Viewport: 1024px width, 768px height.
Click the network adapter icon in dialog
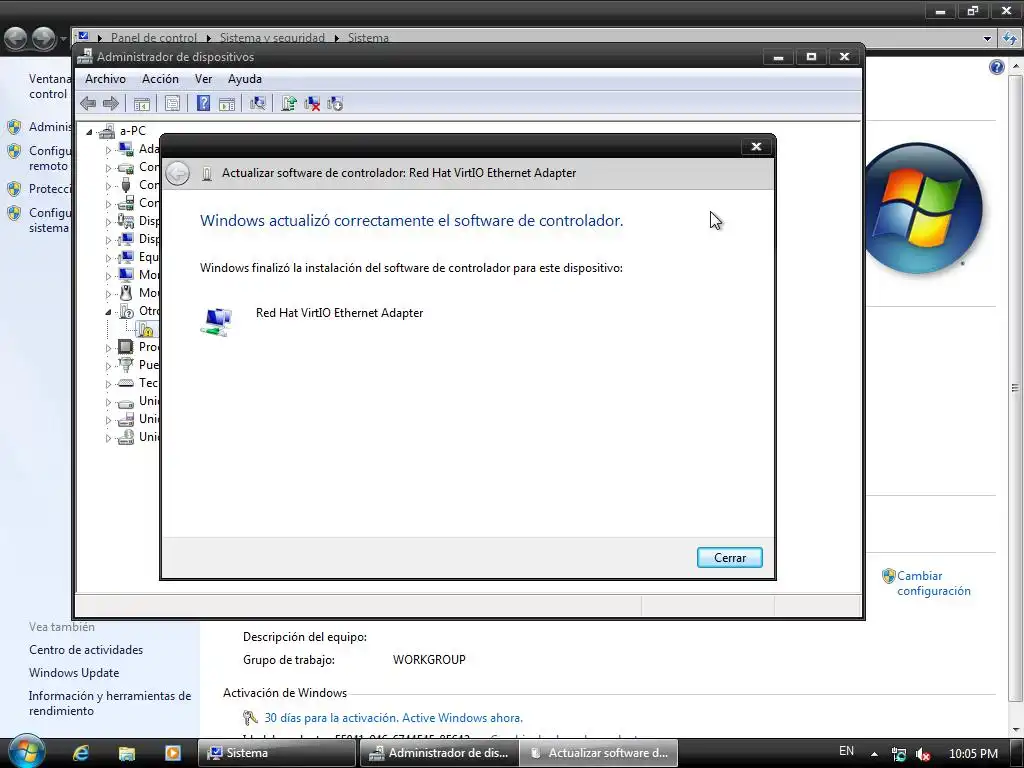coord(216,322)
